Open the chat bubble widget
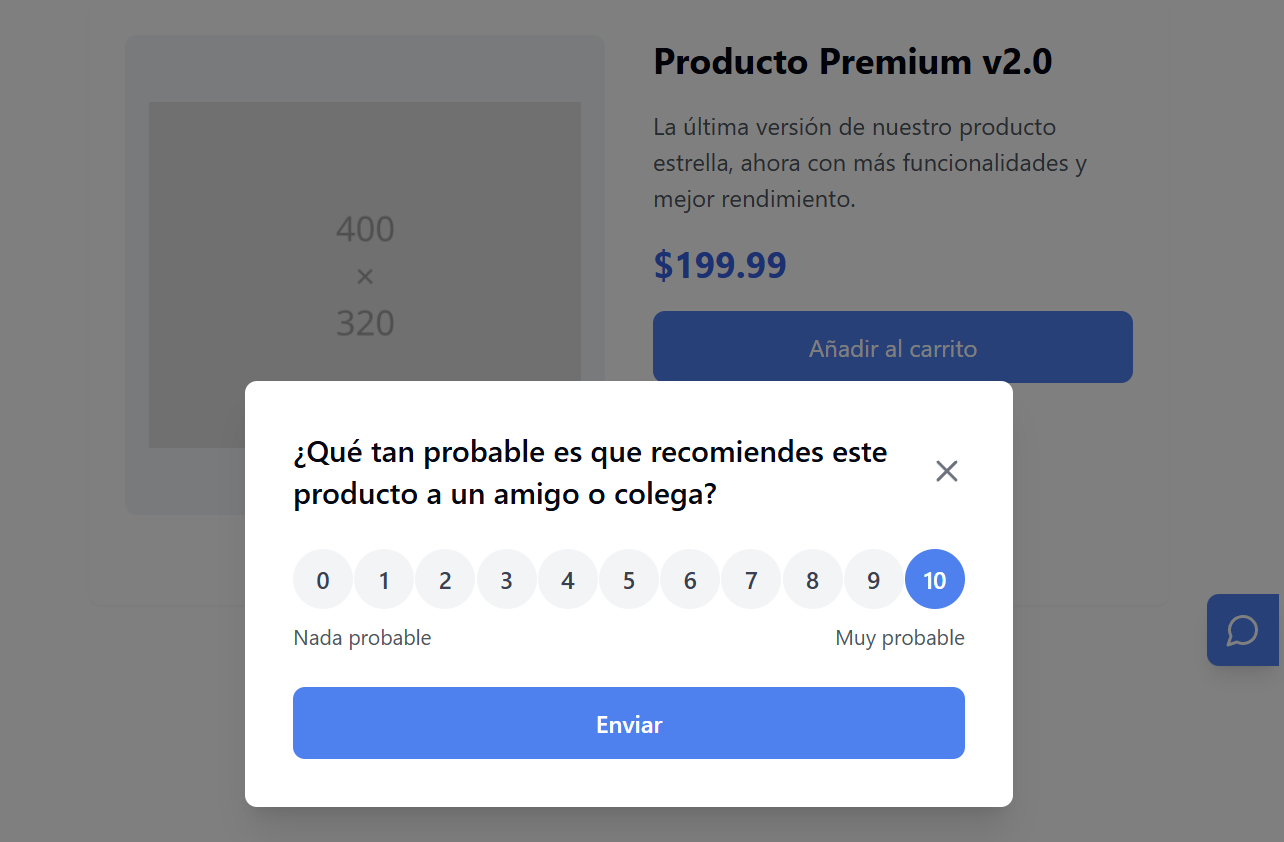This screenshot has width=1284, height=842. [1242, 630]
